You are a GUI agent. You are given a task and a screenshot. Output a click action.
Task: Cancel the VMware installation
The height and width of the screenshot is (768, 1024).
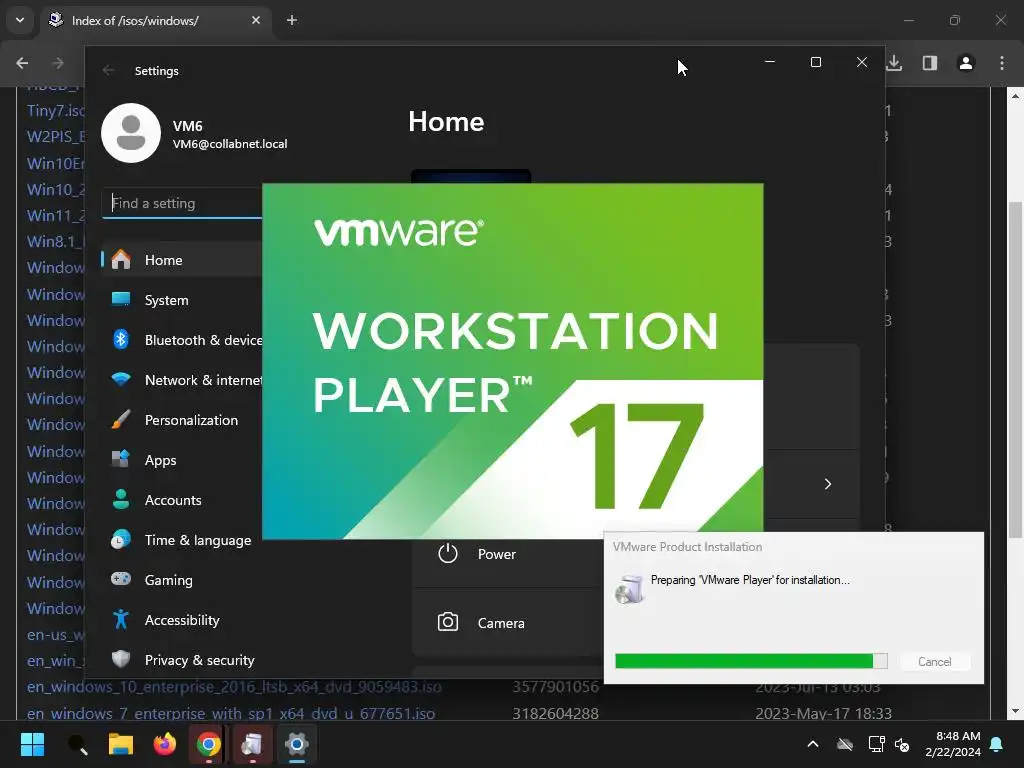pyautogui.click(x=935, y=662)
